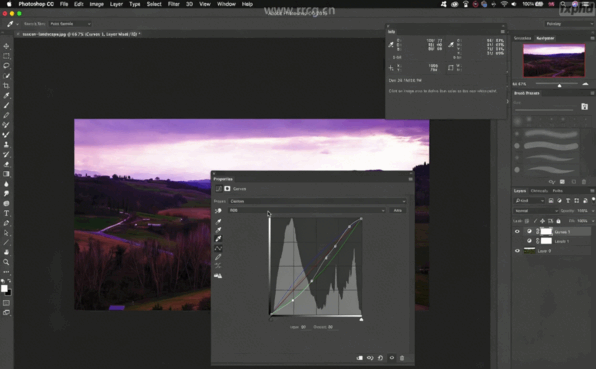Screen dimensions: 596x369
Task: Hide the Layer 0 layer
Action: tap(517, 251)
